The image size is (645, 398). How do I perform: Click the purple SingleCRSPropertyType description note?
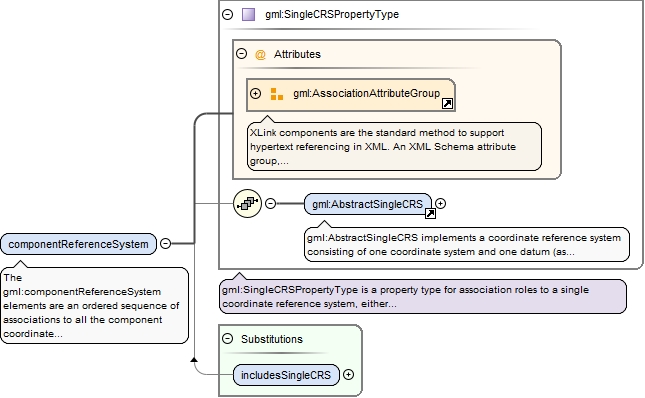423,296
